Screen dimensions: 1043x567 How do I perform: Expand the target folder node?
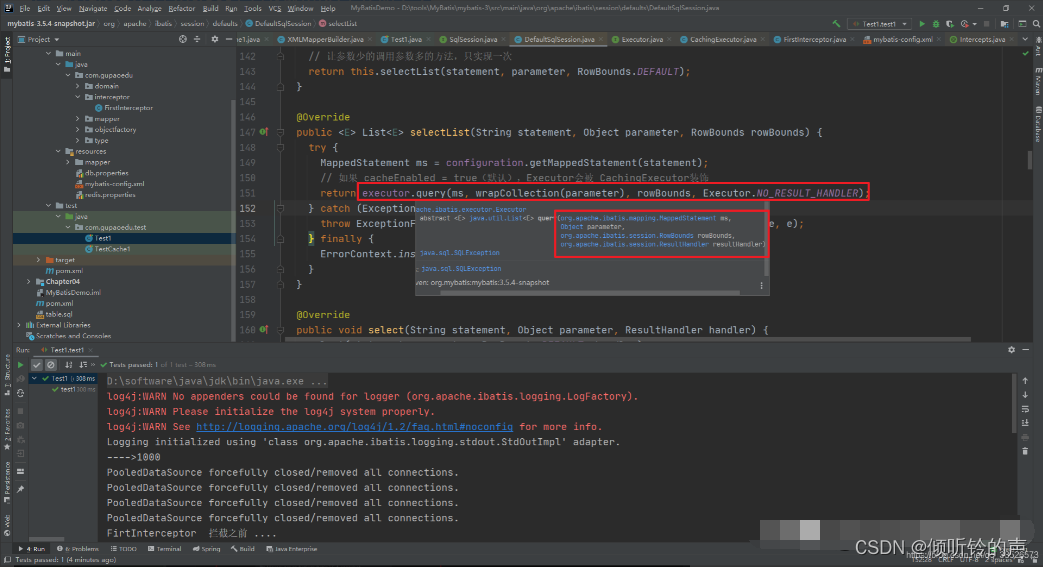click(38, 260)
